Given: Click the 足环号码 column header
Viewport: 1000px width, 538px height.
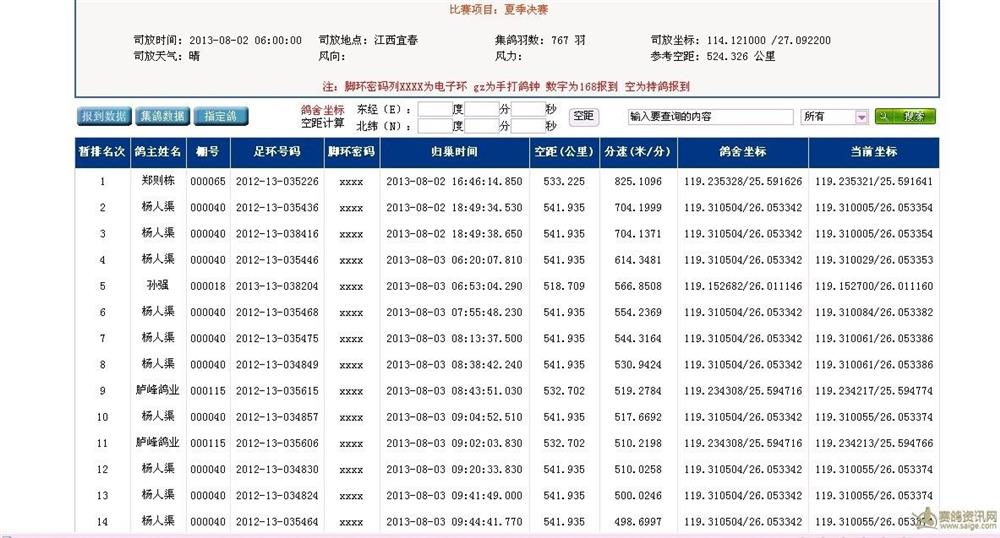Looking at the screenshot, I should click(x=277, y=152).
